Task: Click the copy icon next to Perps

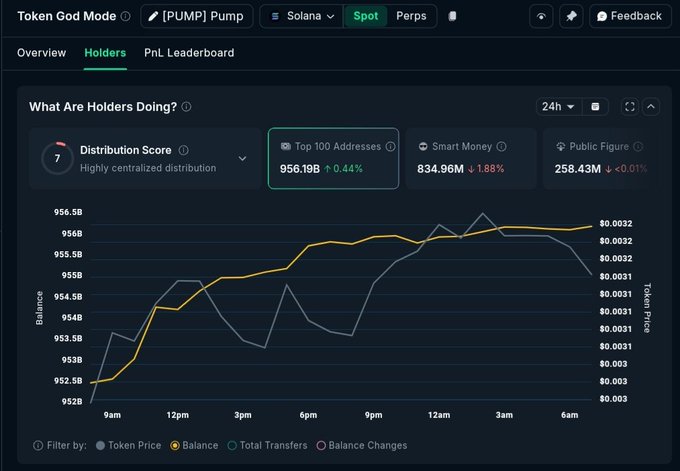Action: (453, 16)
